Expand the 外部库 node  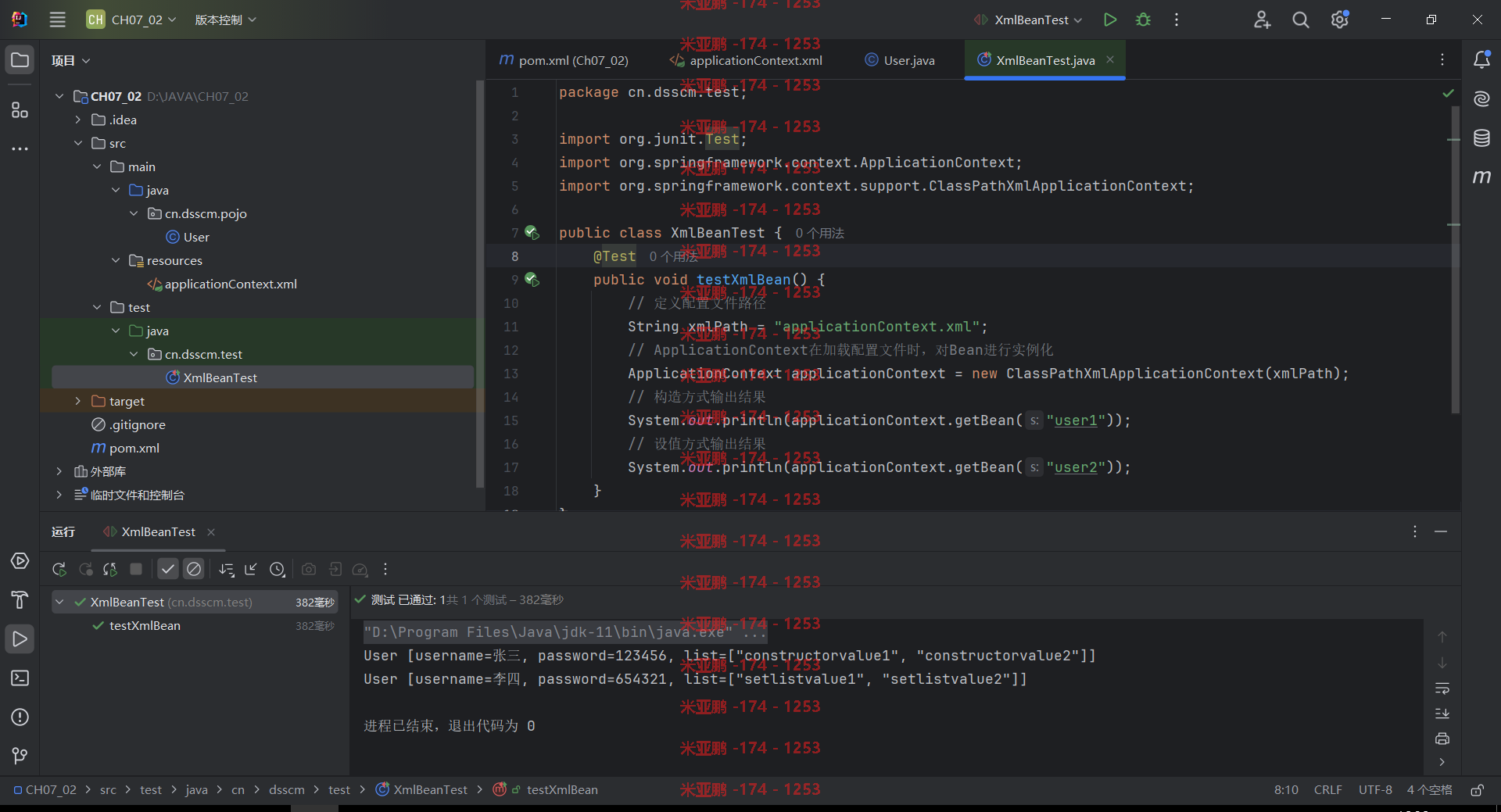coord(59,471)
